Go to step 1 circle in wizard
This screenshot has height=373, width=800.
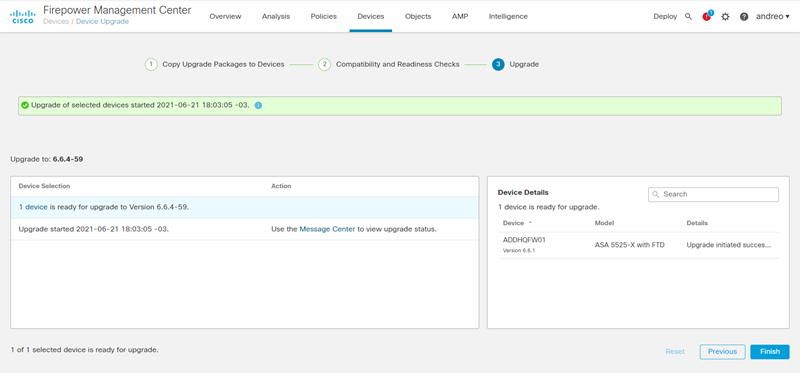[151, 65]
